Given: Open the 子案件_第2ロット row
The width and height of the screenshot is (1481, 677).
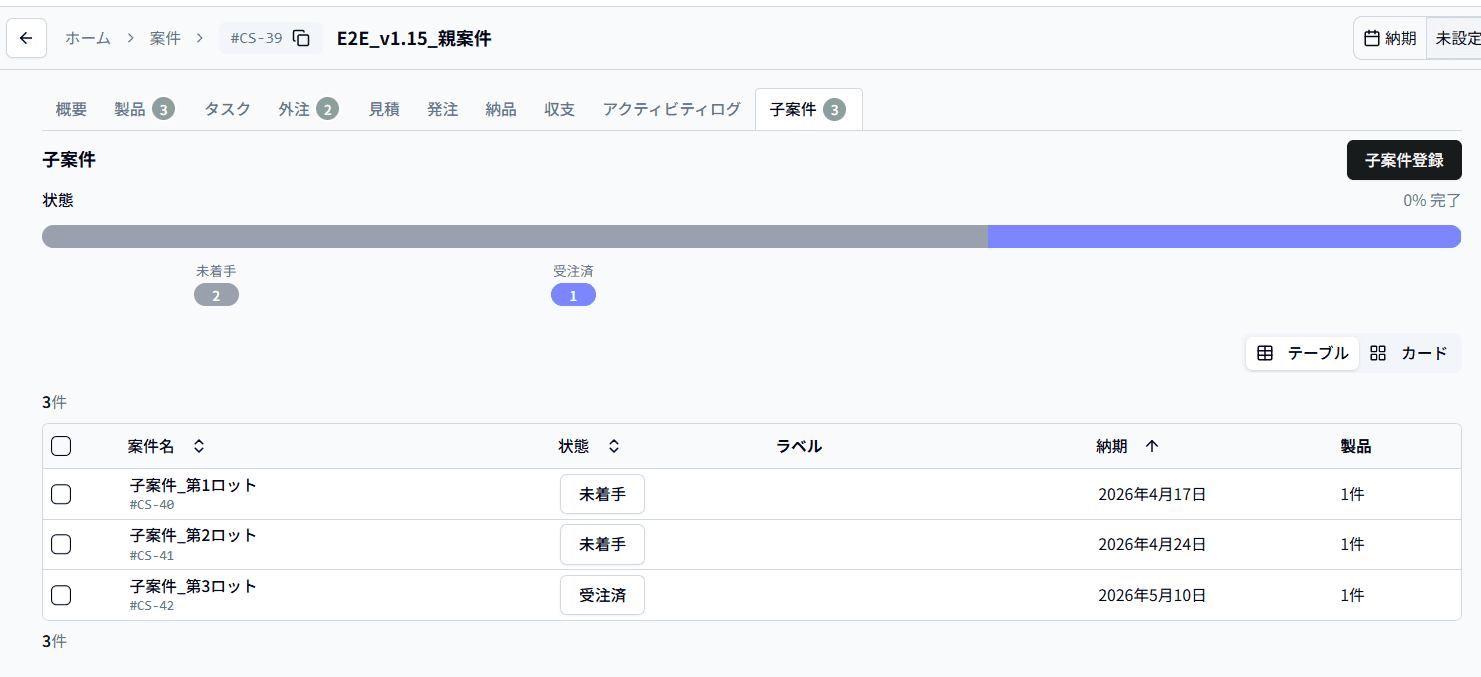Looking at the screenshot, I should coord(190,535).
